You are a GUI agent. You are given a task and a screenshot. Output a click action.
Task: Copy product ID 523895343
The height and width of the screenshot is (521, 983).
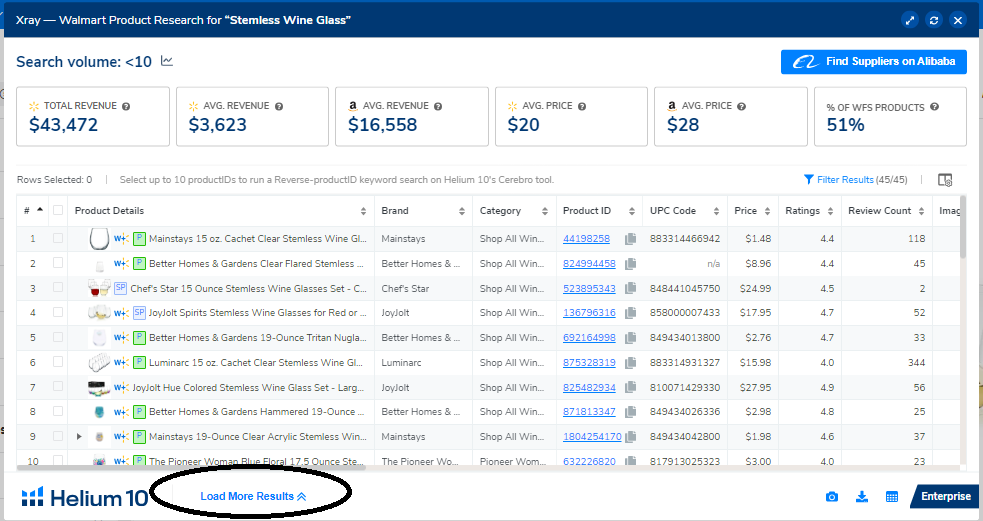pos(630,288)
